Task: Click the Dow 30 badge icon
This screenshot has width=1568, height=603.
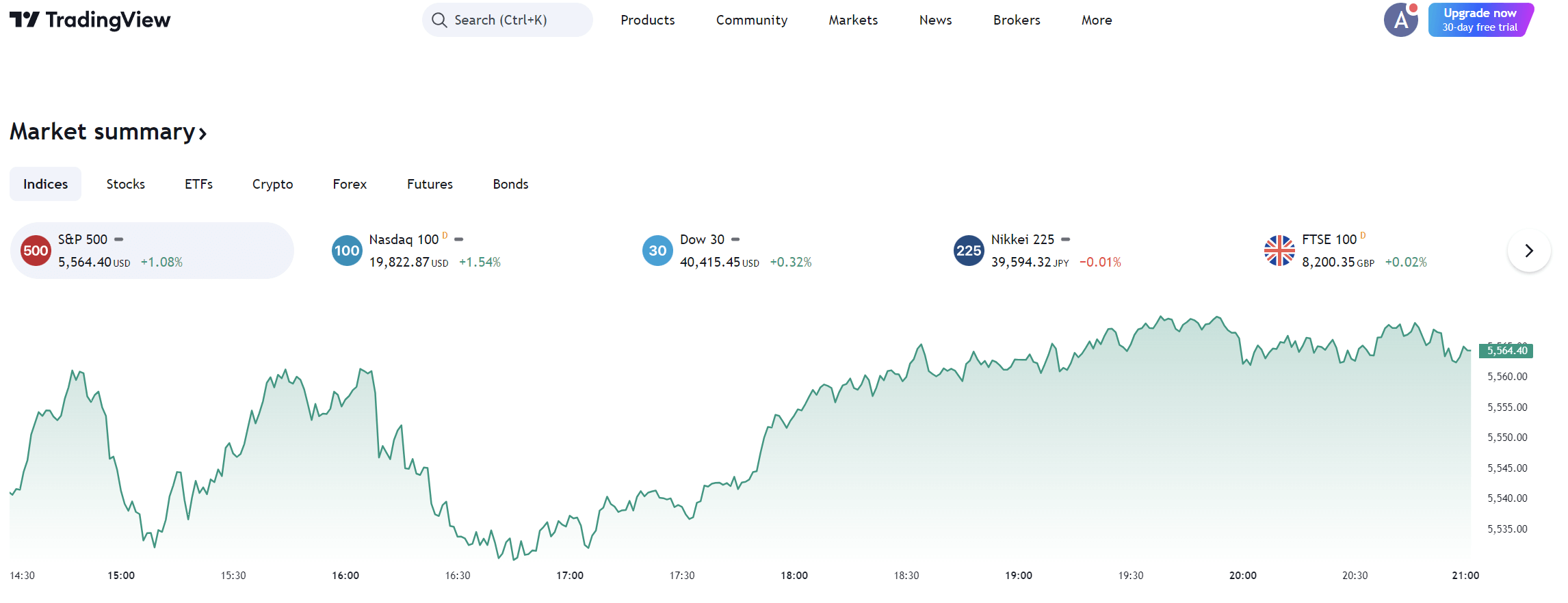Action: [x=657, y=251]
